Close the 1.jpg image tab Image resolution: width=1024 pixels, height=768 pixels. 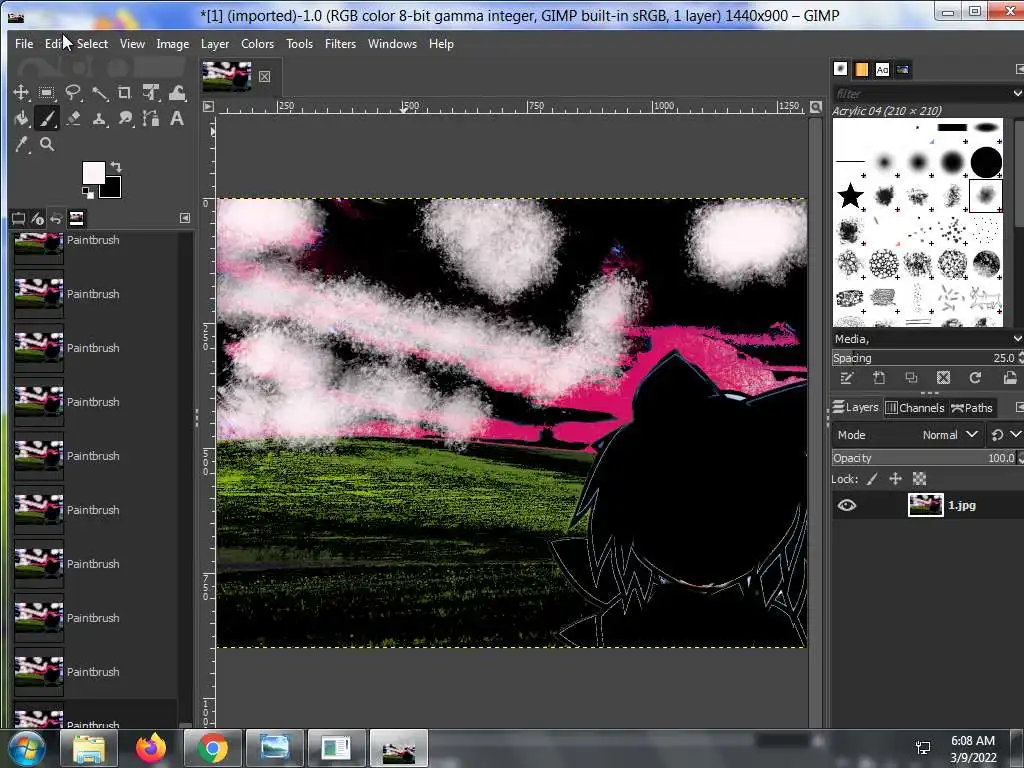[x=264, y=76]
